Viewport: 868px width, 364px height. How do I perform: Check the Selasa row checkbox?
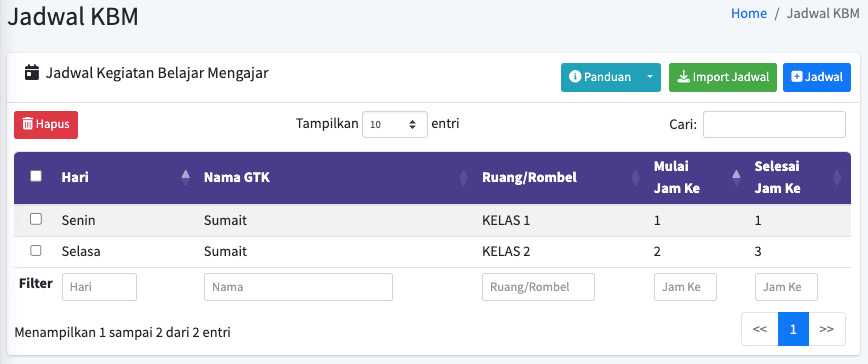tap(36, 251)
